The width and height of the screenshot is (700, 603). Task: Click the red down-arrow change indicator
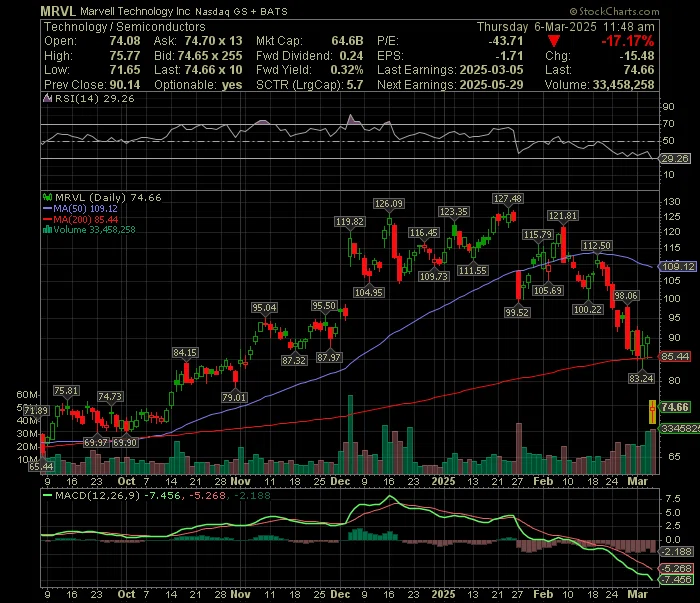(554, 42)
